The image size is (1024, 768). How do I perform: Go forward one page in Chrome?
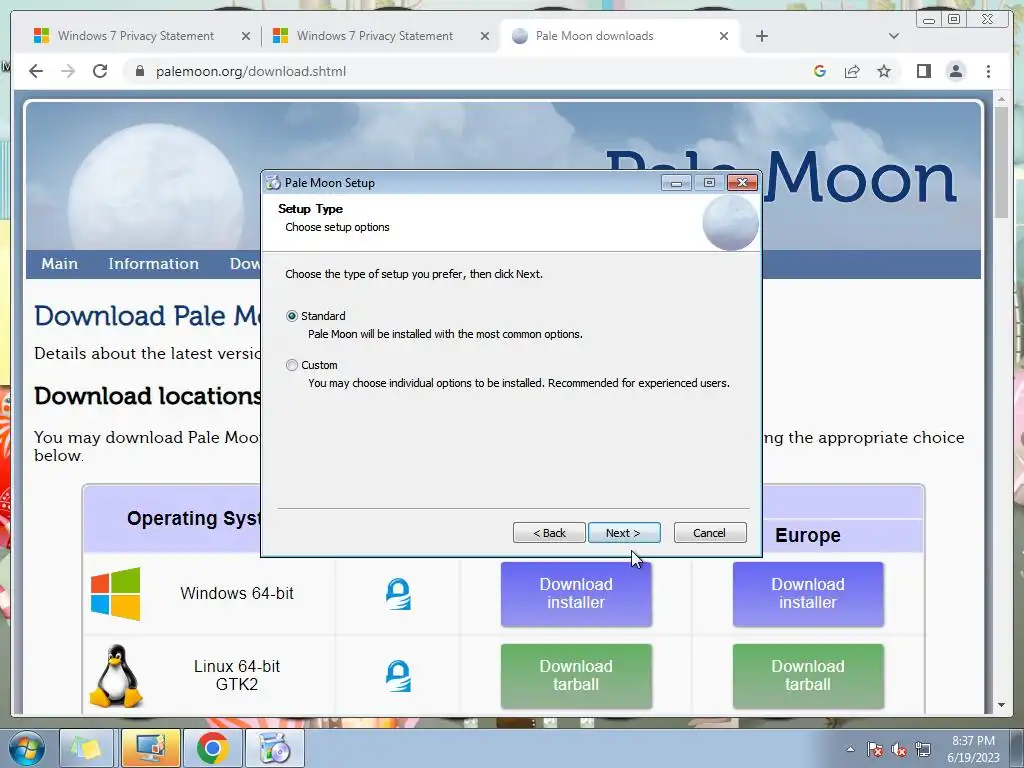(x=68, y=71)
